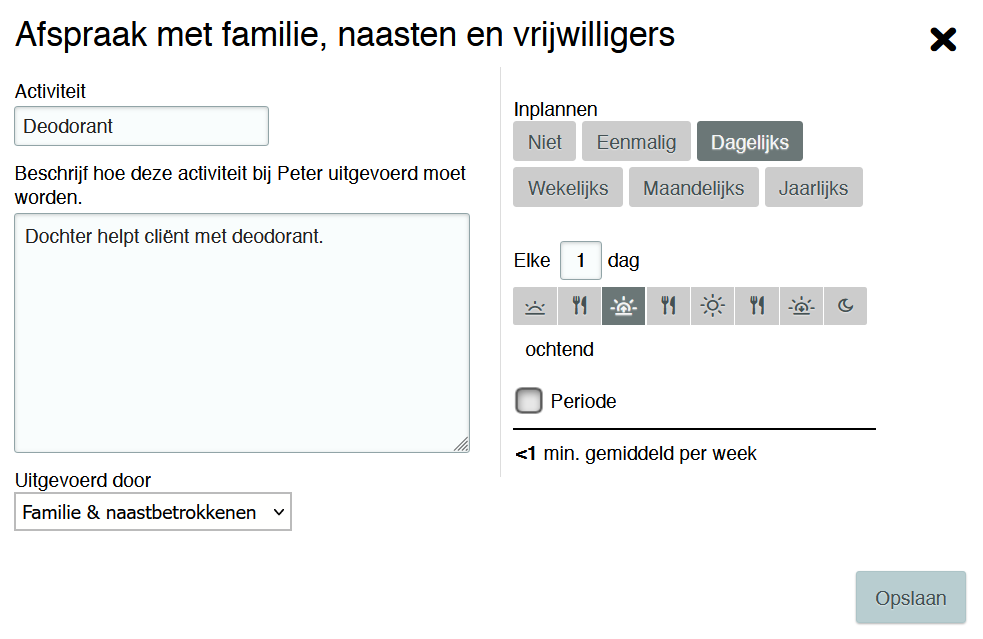This screenshot has height=639, width=983.
Task: Enable the Periode checkbox
Action: tap(528, 401)
